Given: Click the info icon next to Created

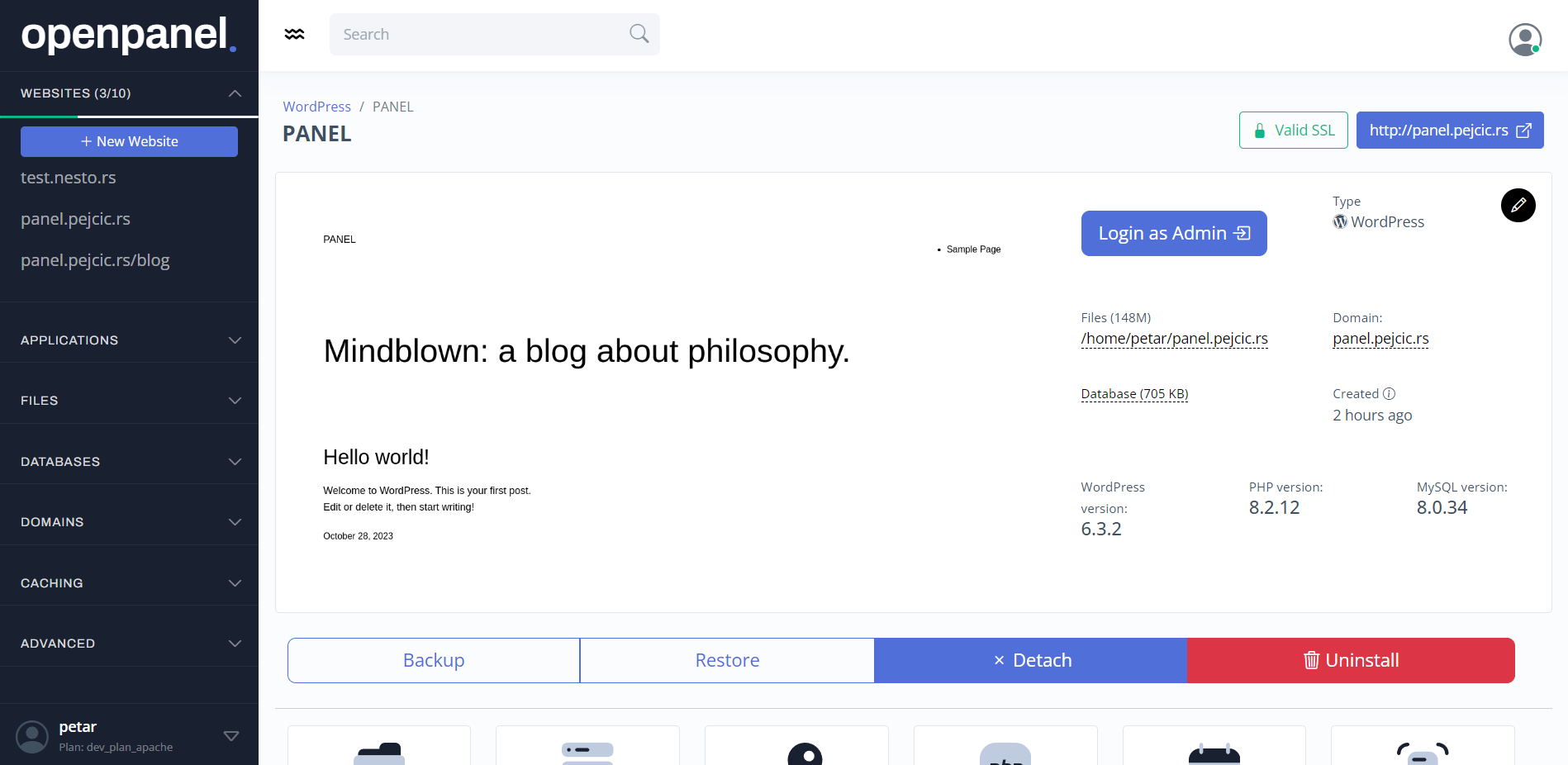Looking at the screenshot, I should click(x=1390, y=394).
